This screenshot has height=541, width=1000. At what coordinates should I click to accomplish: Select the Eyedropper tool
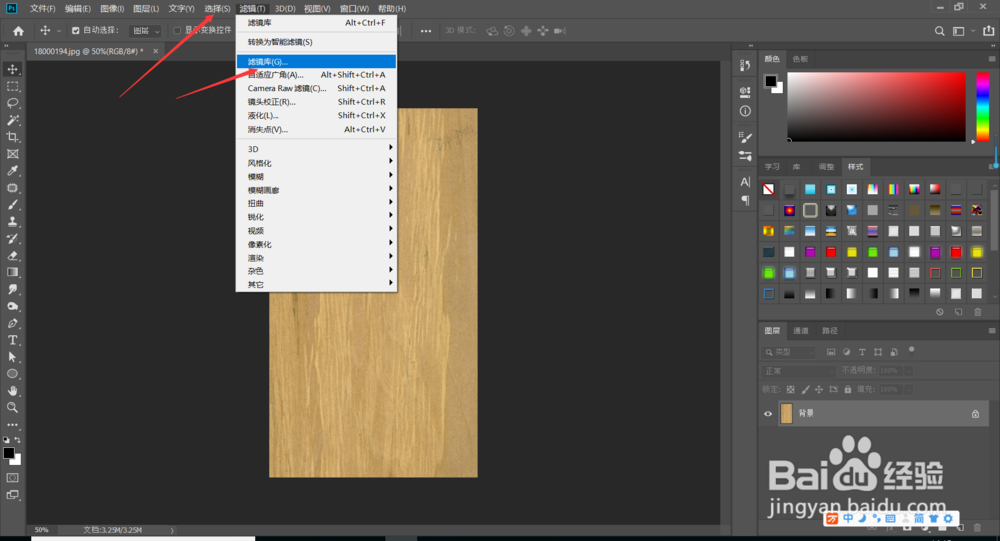coord(12,170)
